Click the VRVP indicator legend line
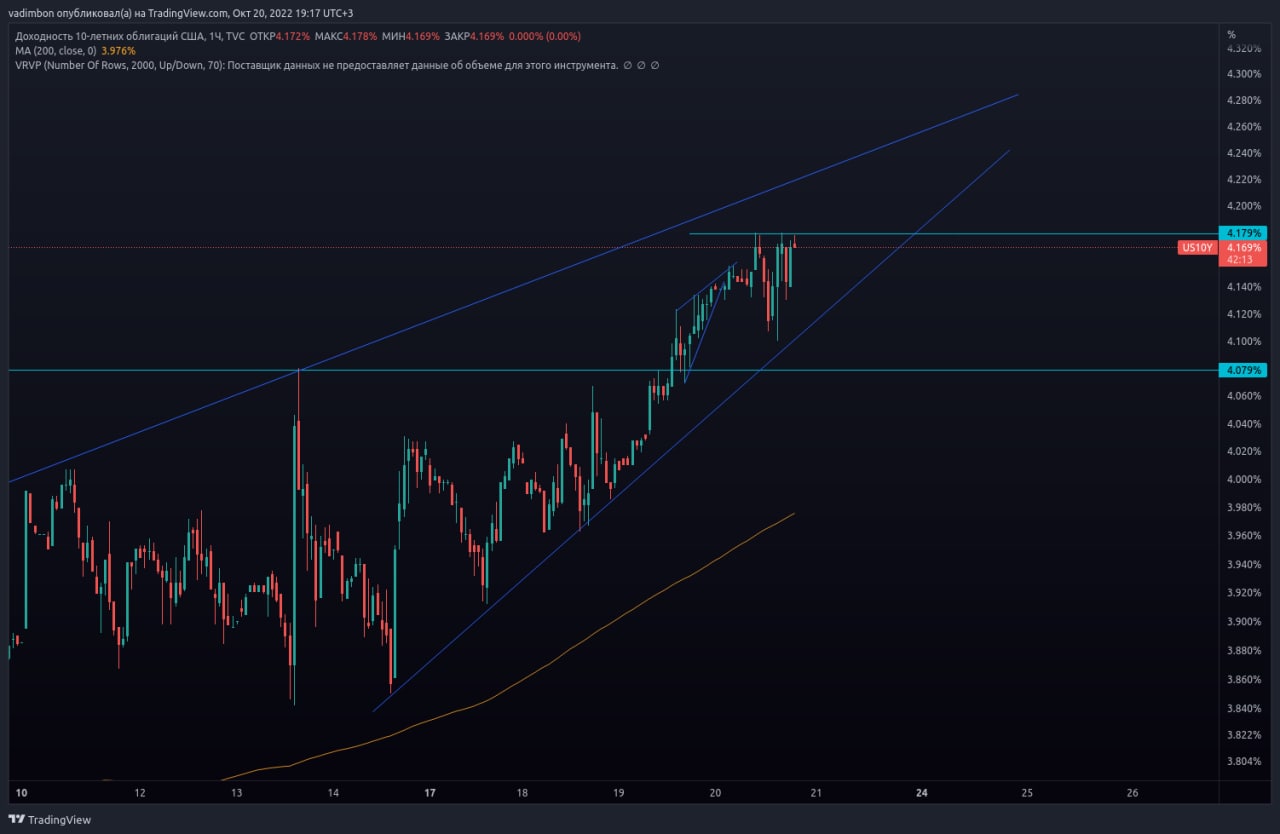This screenshot has height=834, width=1280. pos(337,64)
